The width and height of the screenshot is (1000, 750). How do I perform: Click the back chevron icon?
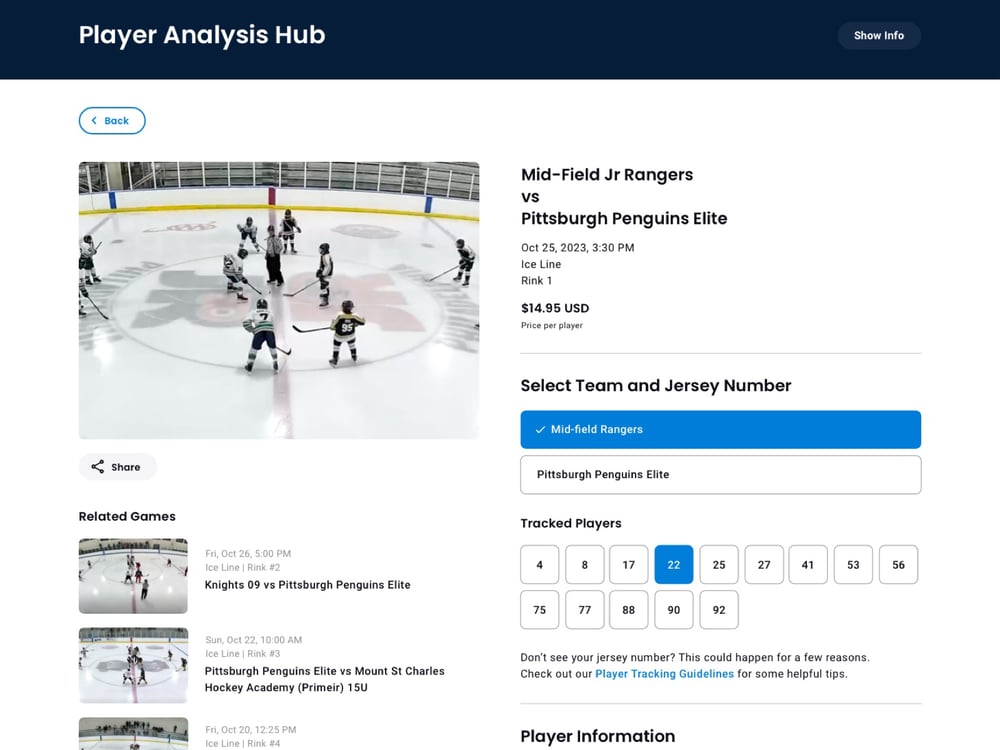coord(94,121)
